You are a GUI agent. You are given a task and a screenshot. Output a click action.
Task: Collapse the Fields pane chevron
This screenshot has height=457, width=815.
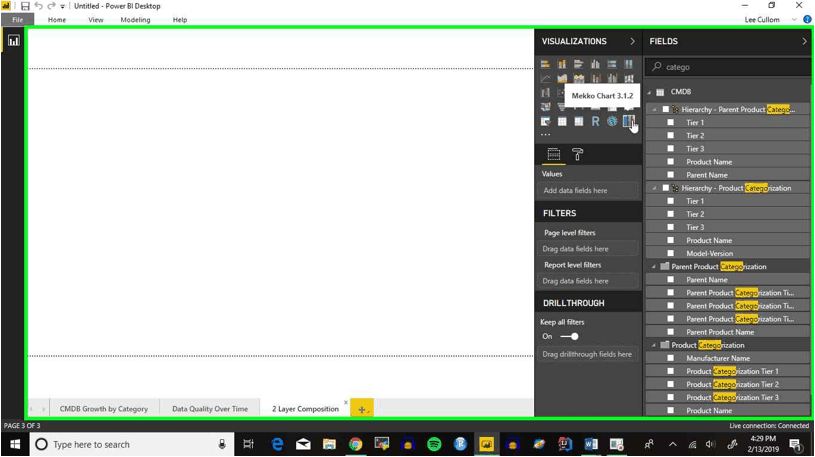click(x=804, y=41)
